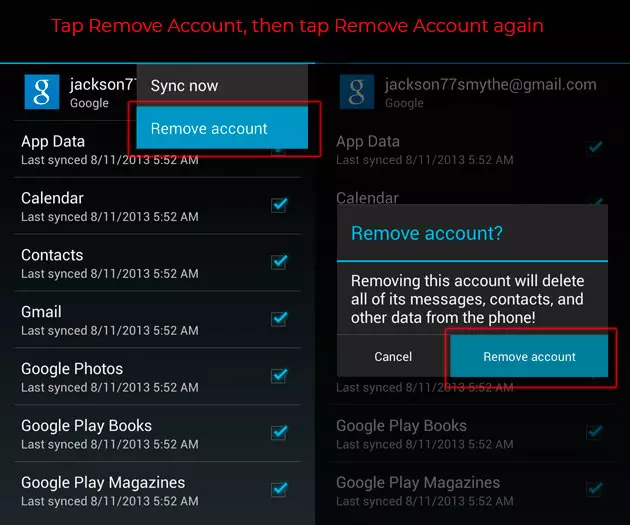Tap Last synced text under Contacts, left panel

point(110,274)
